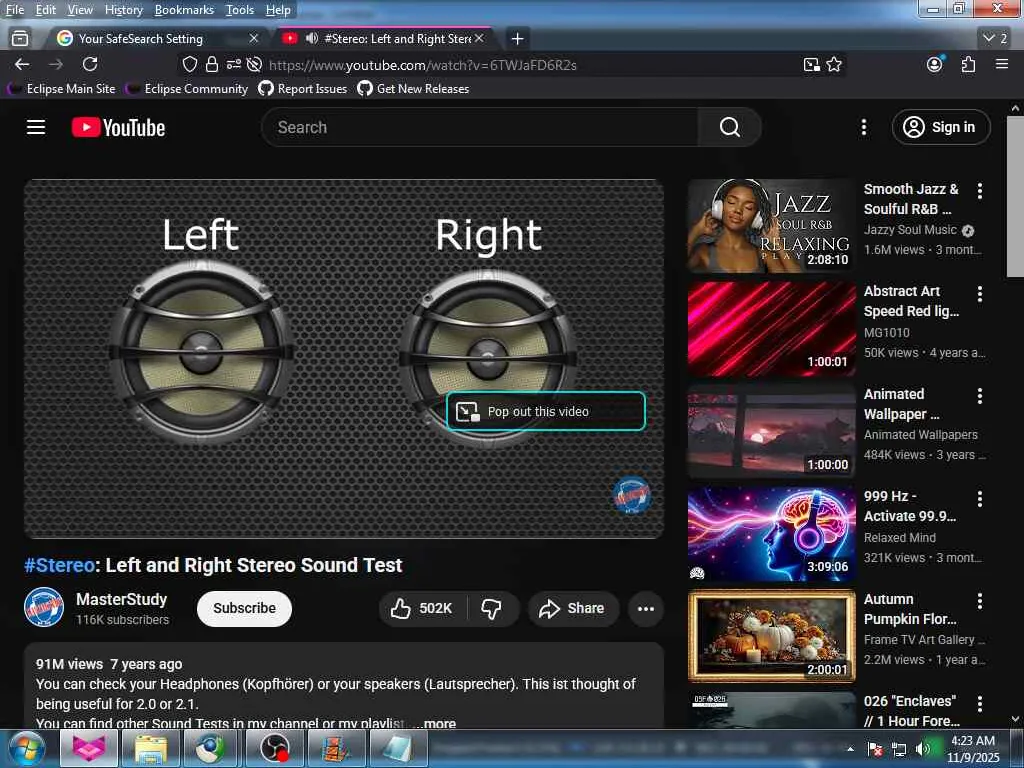The image size is (1024, 768).
Task: Dislike the video with thumbs down
Action: [x=492, y=609]
